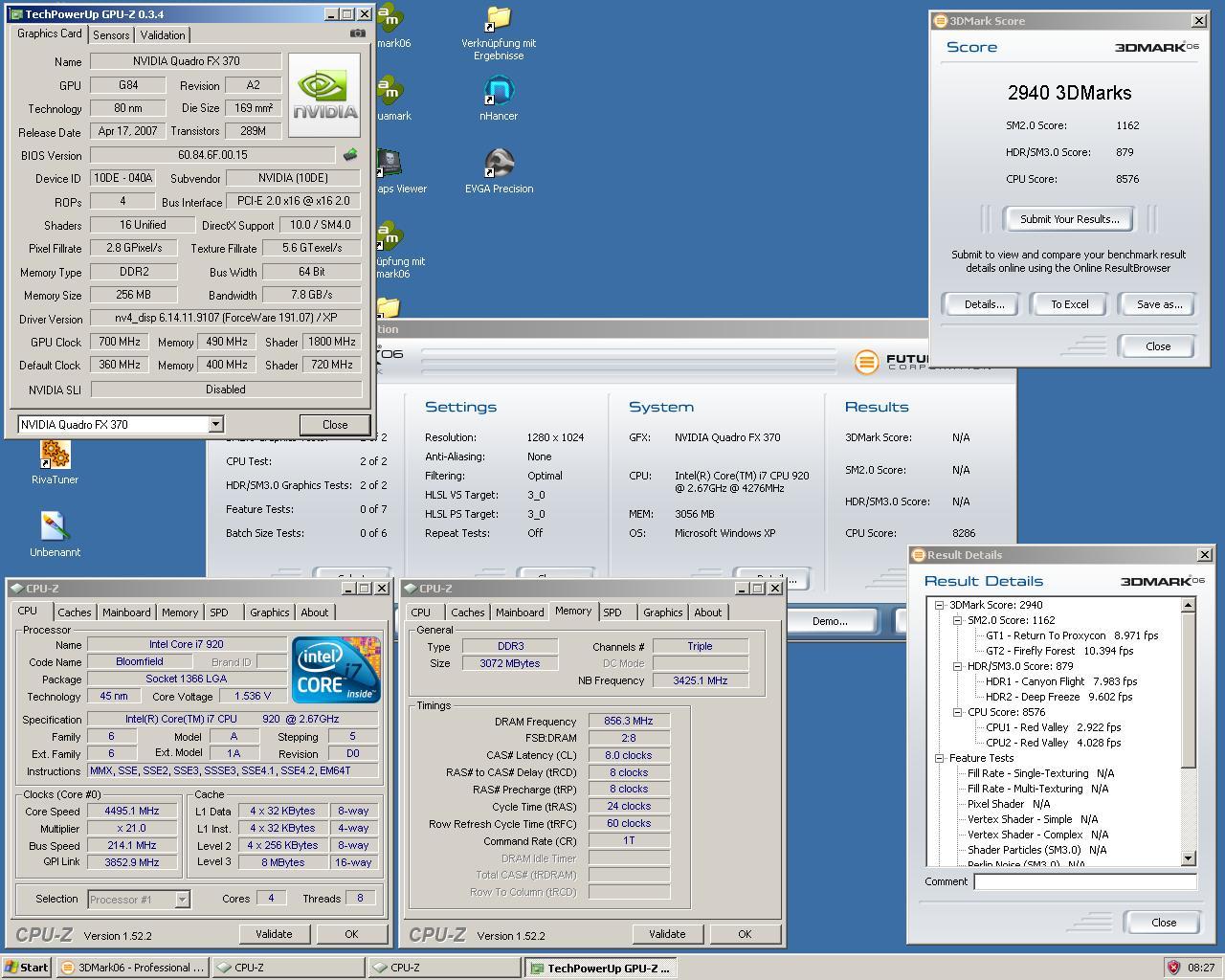
Task: Click the Result Details scrollbar up arrow
Action: (1188, 605)
